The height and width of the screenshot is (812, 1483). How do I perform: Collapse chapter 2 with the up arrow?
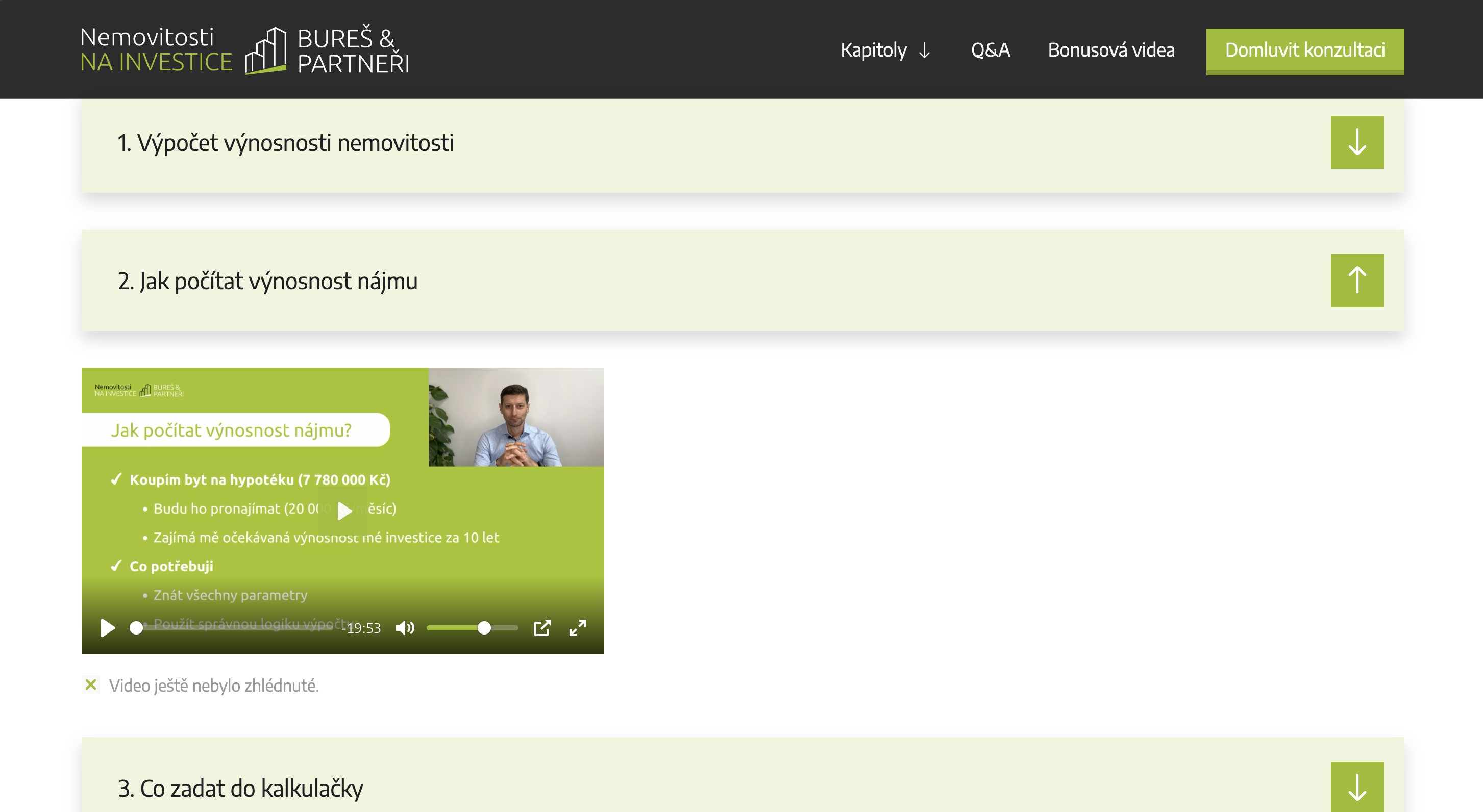click(1356, 280)
